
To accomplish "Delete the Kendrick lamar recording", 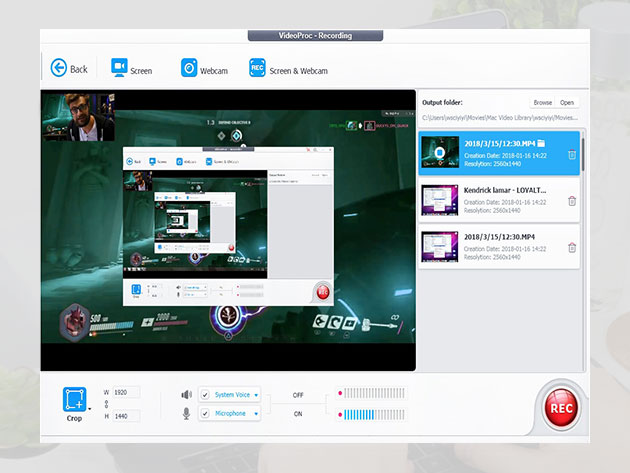I will (572, 201).
